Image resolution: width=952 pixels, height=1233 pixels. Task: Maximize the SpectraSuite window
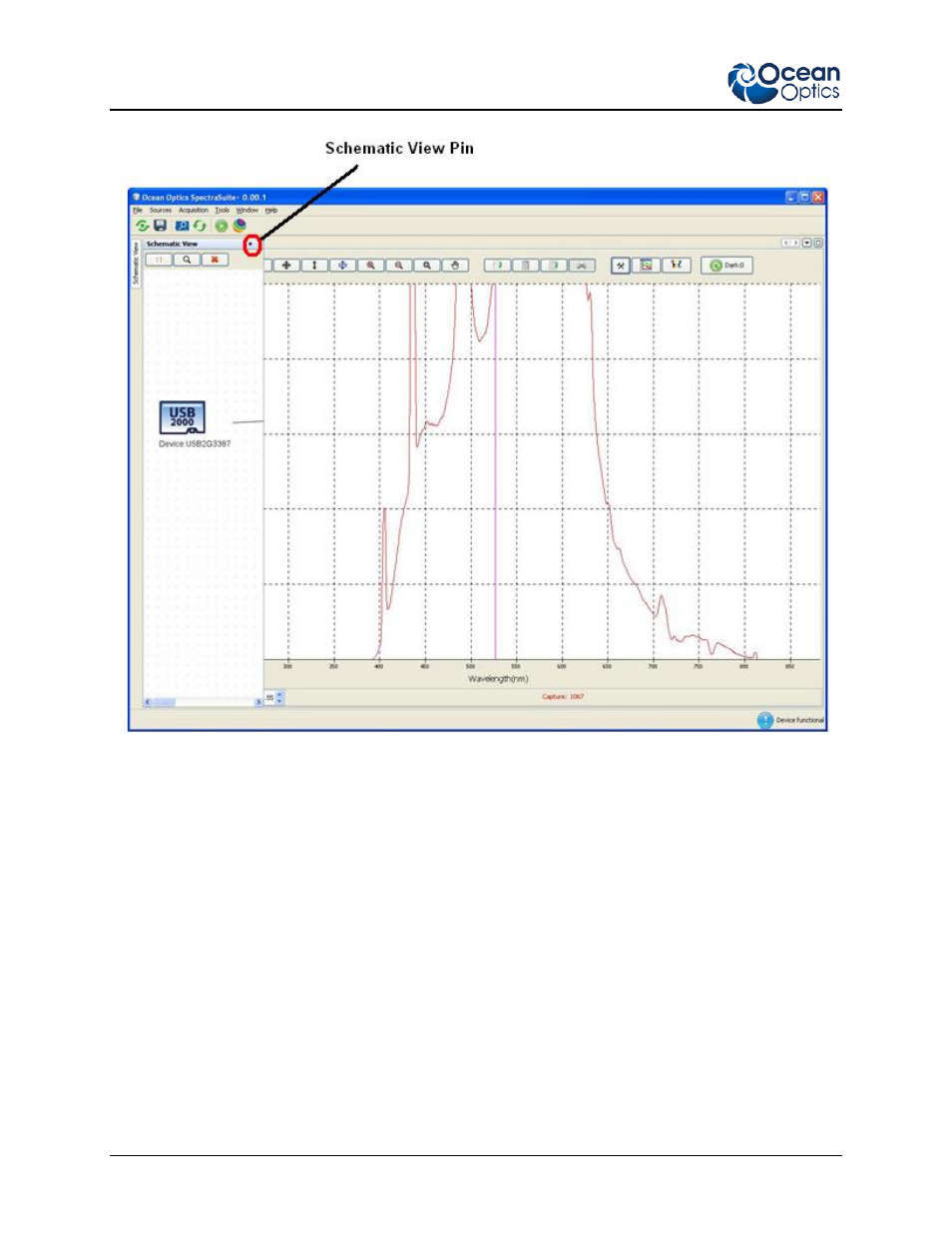pos(804,197)
